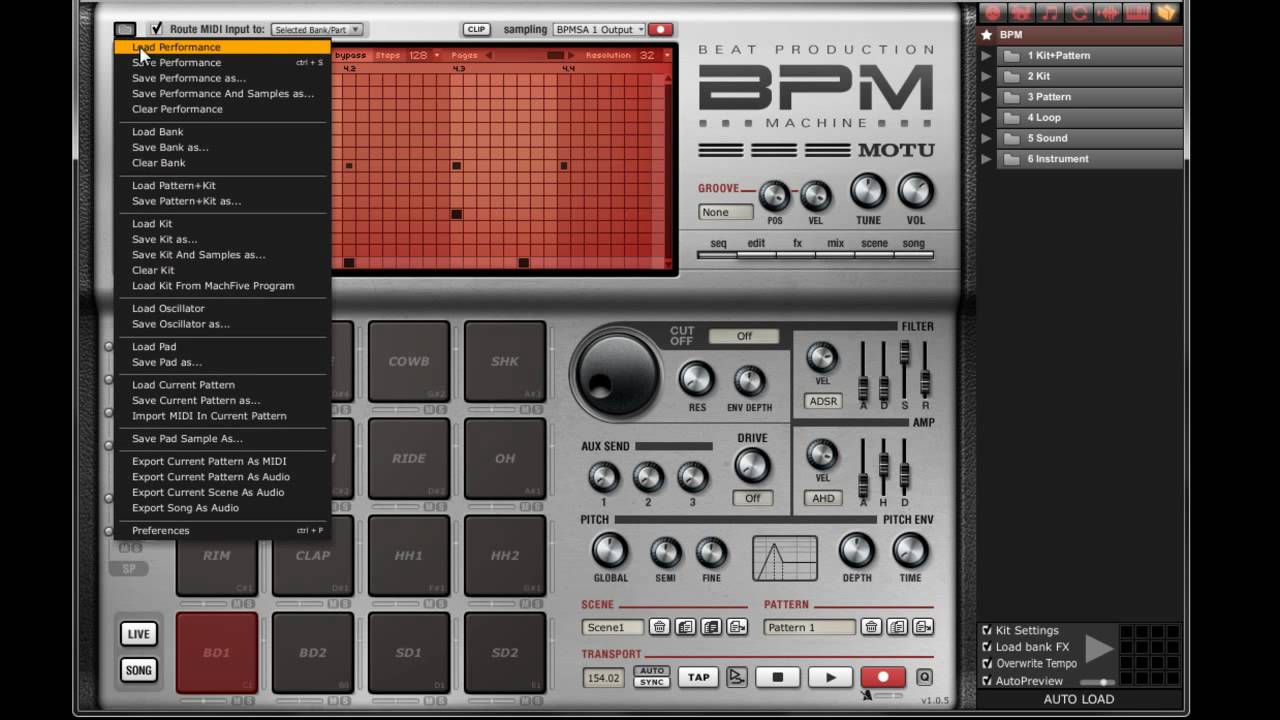The height and width of the screenshot is (720, 1280).
Task: Choose Load Performance menu item
Action: [x=222, y=47]
